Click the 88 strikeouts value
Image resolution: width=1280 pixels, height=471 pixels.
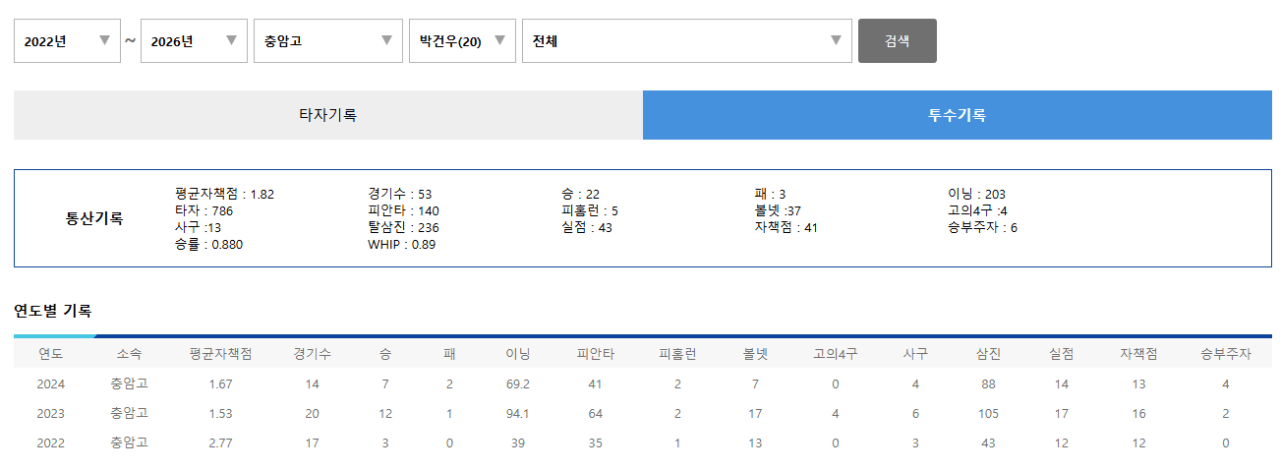tap(988, 383)
